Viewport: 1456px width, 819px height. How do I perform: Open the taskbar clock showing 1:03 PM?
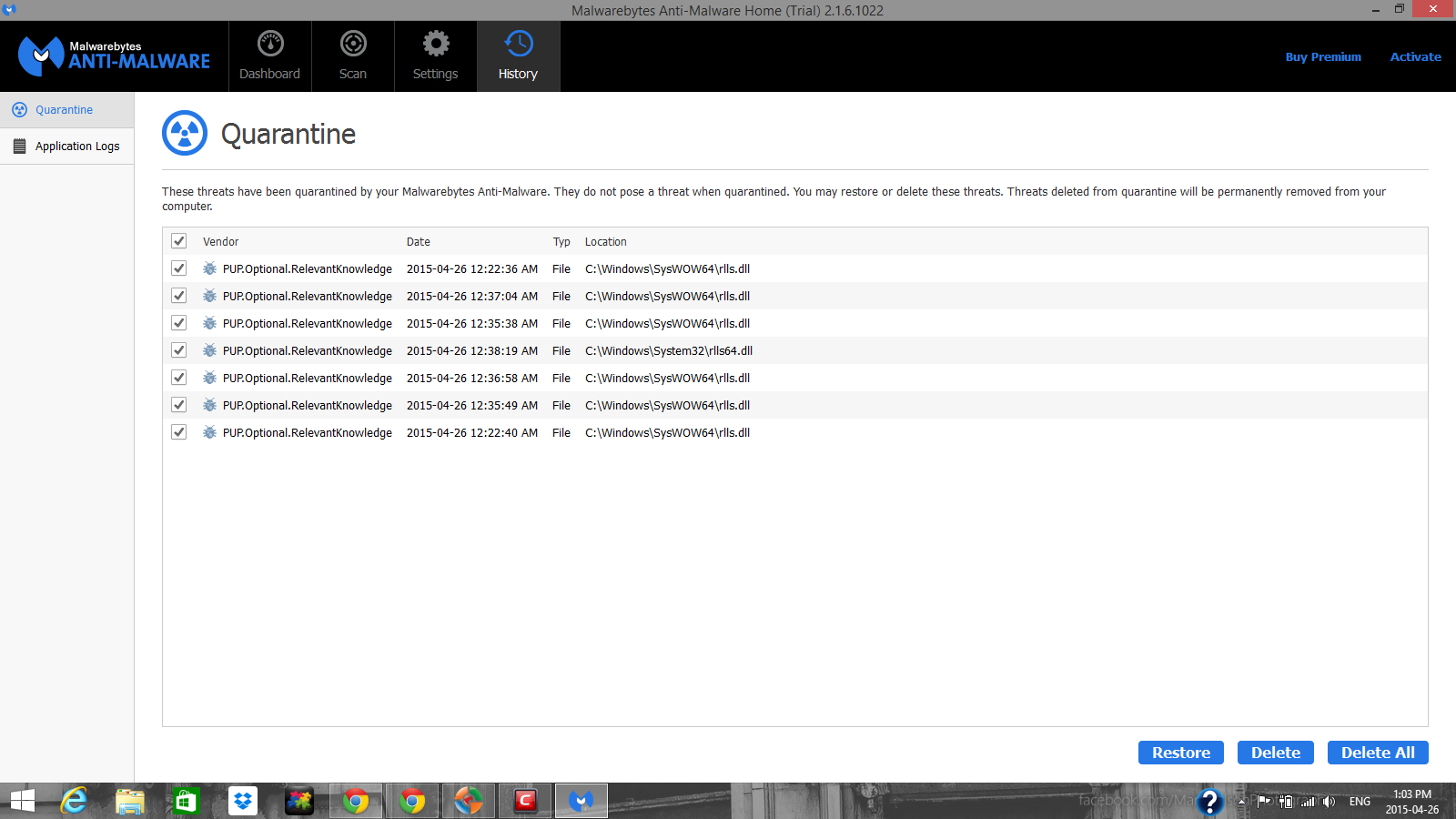pos(1412,802)
